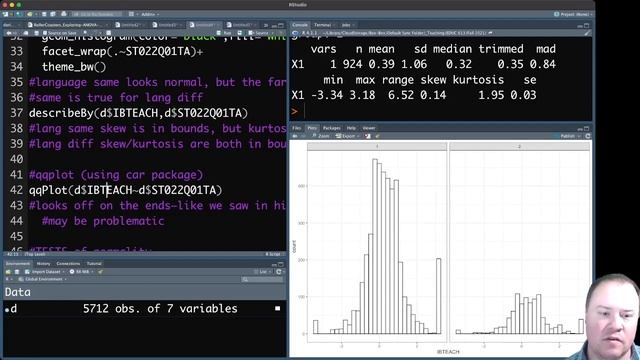Switch to the Tutorial tab

point(94,264)
